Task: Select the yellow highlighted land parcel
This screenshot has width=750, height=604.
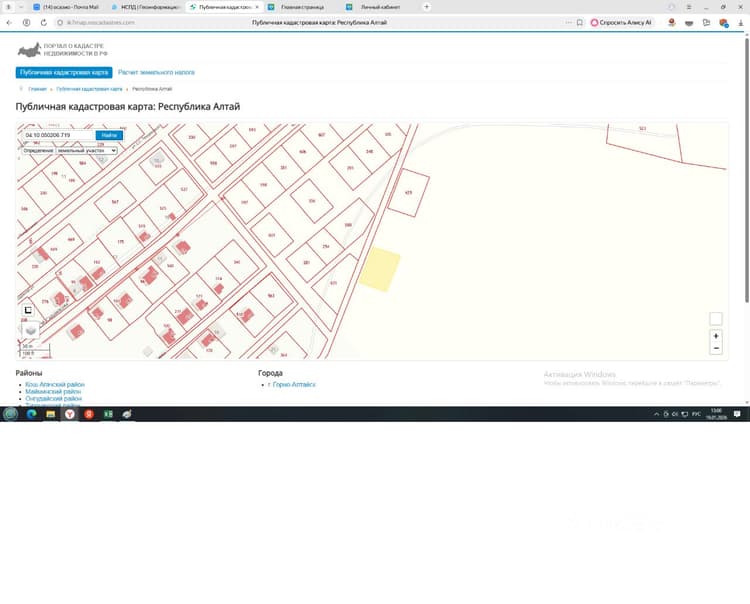Action: [380, 269]
